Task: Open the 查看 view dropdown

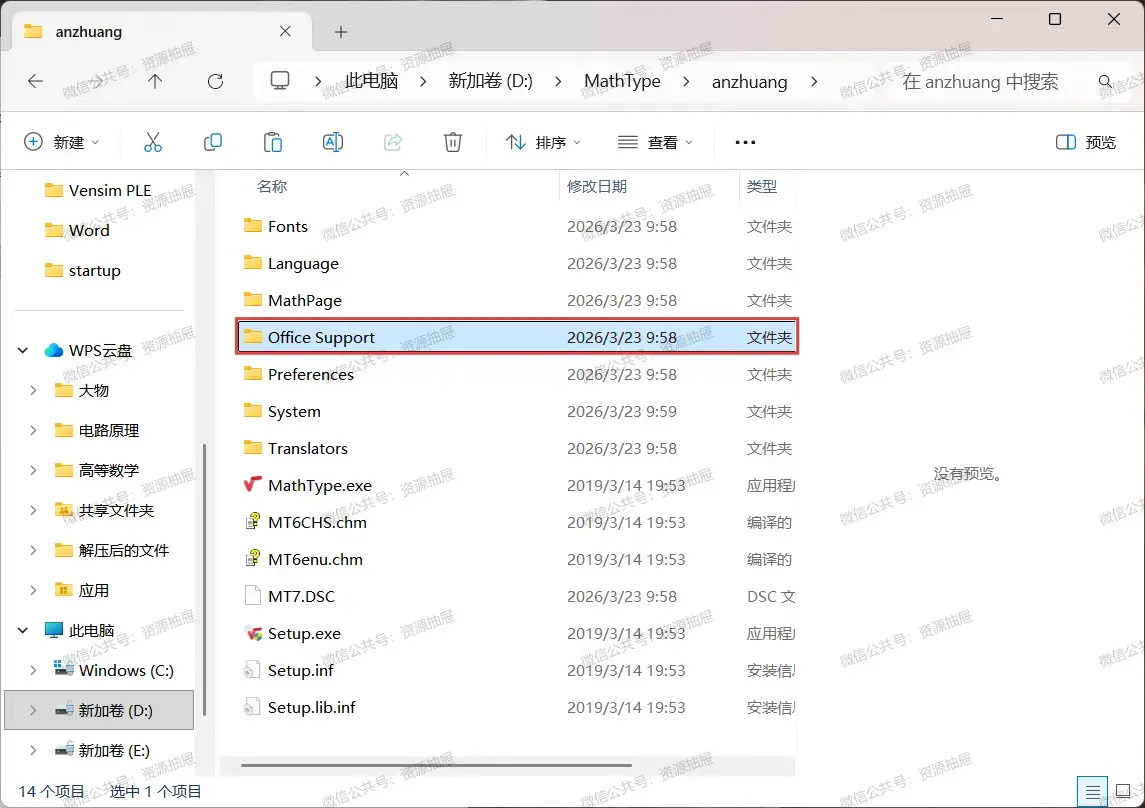Action: pyautogui.click(x=655, y=142)
